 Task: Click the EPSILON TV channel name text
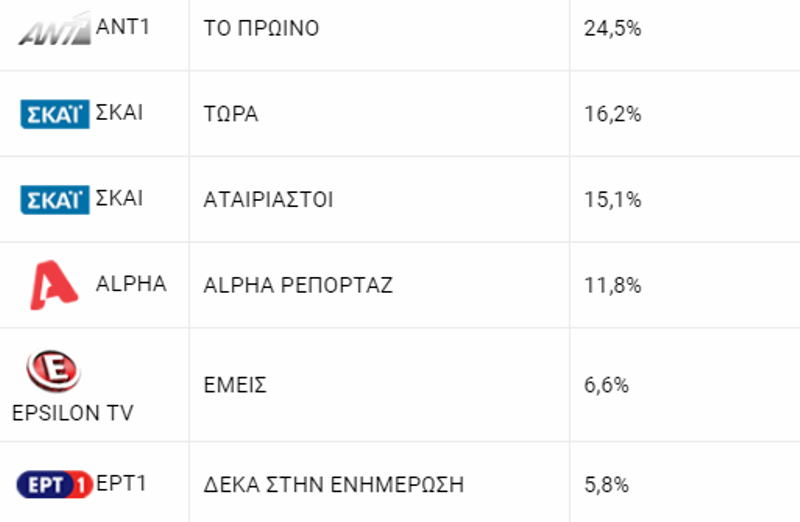pos(72,413)
